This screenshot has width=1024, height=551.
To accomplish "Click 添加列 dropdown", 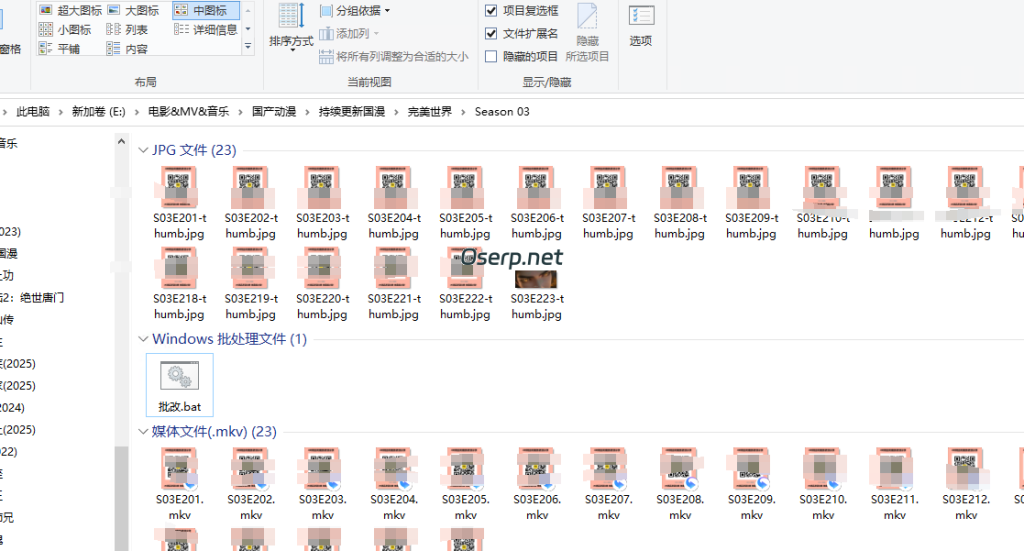I will coord(349,33).
